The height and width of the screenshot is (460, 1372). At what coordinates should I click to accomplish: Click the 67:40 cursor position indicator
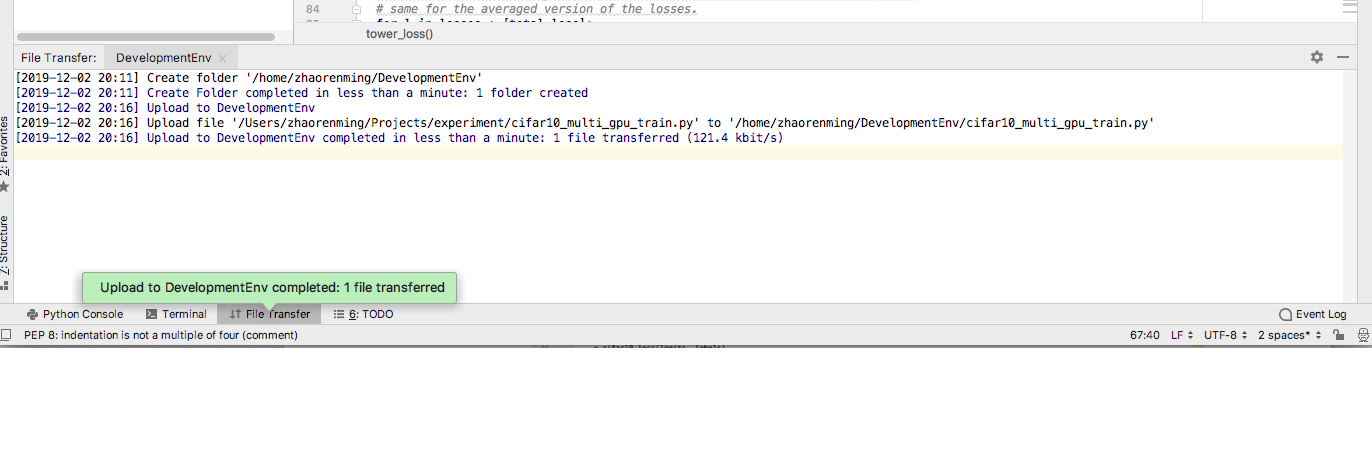pyautogui.click(x=1145, y=335)
